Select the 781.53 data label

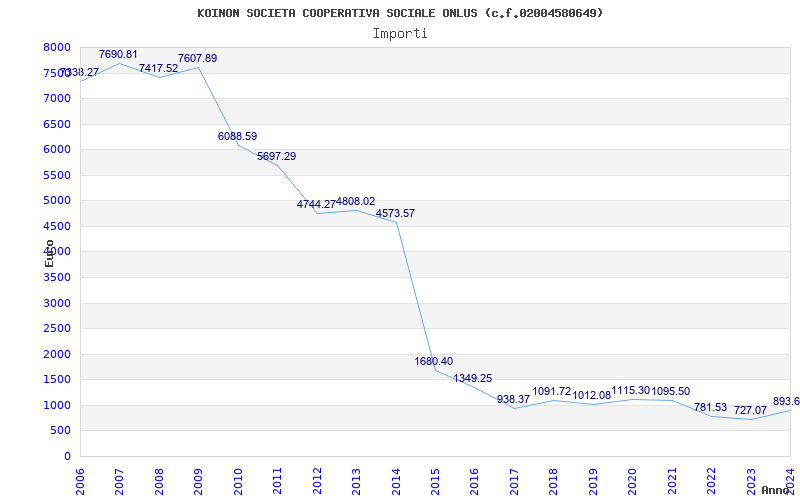[x=710, y=408]
